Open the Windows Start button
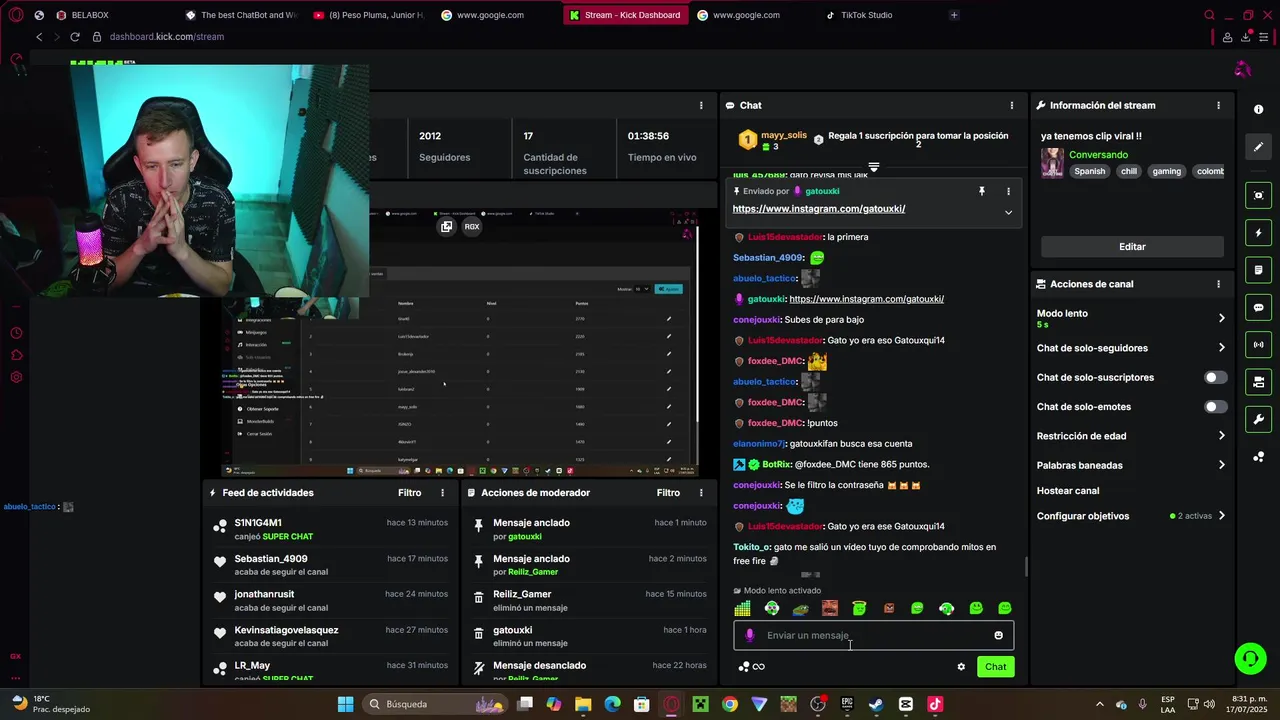 coord(345,704)
